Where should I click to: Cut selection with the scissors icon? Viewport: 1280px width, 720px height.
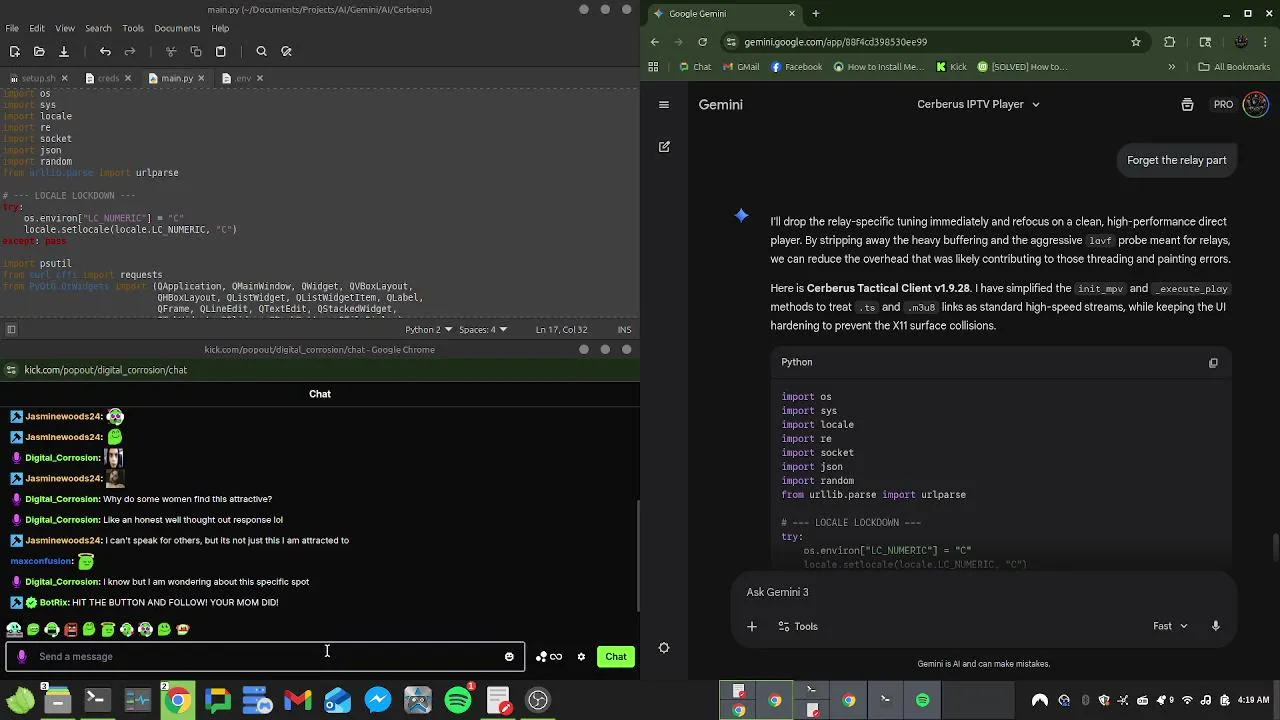click(x=171, y=51)
